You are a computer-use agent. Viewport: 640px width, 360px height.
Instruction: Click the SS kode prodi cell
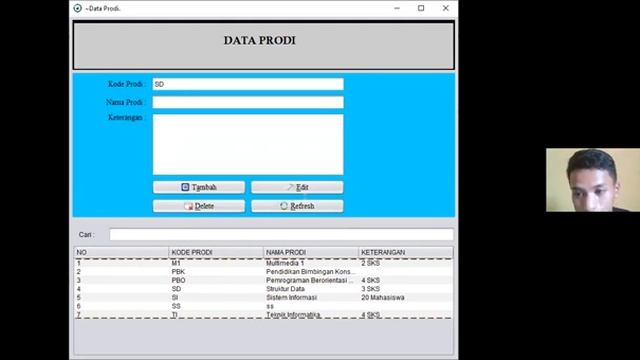(216, 306)
